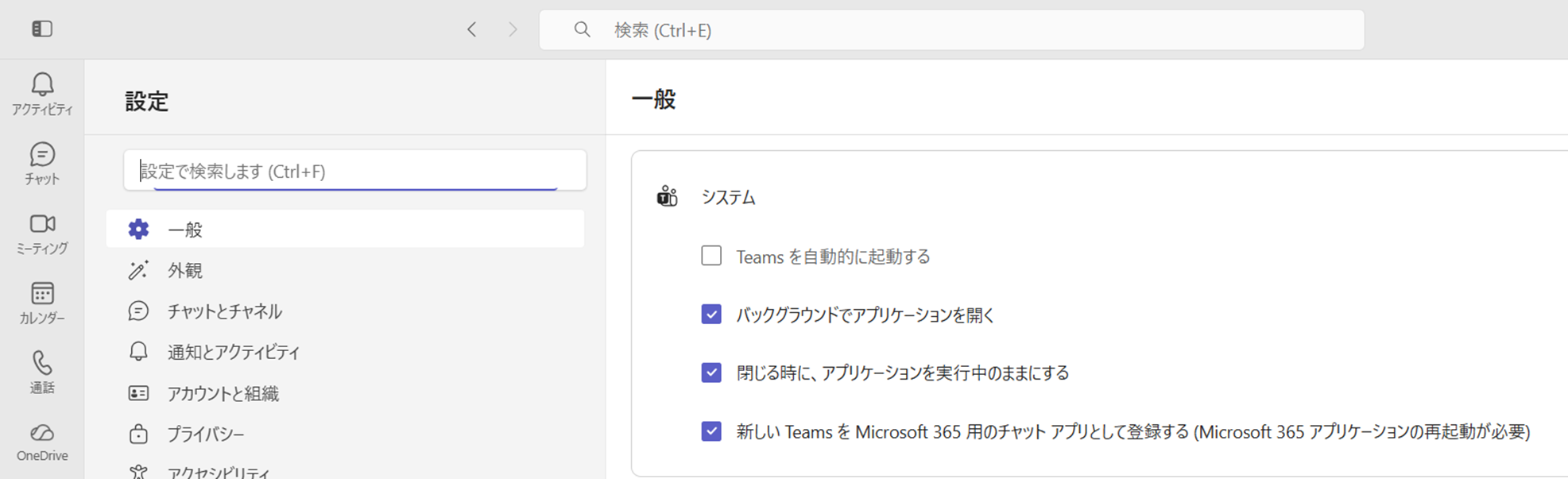Uncheck 新しい Teams を Microsoft 365 用チャット アプリ登録

[711, 431]
